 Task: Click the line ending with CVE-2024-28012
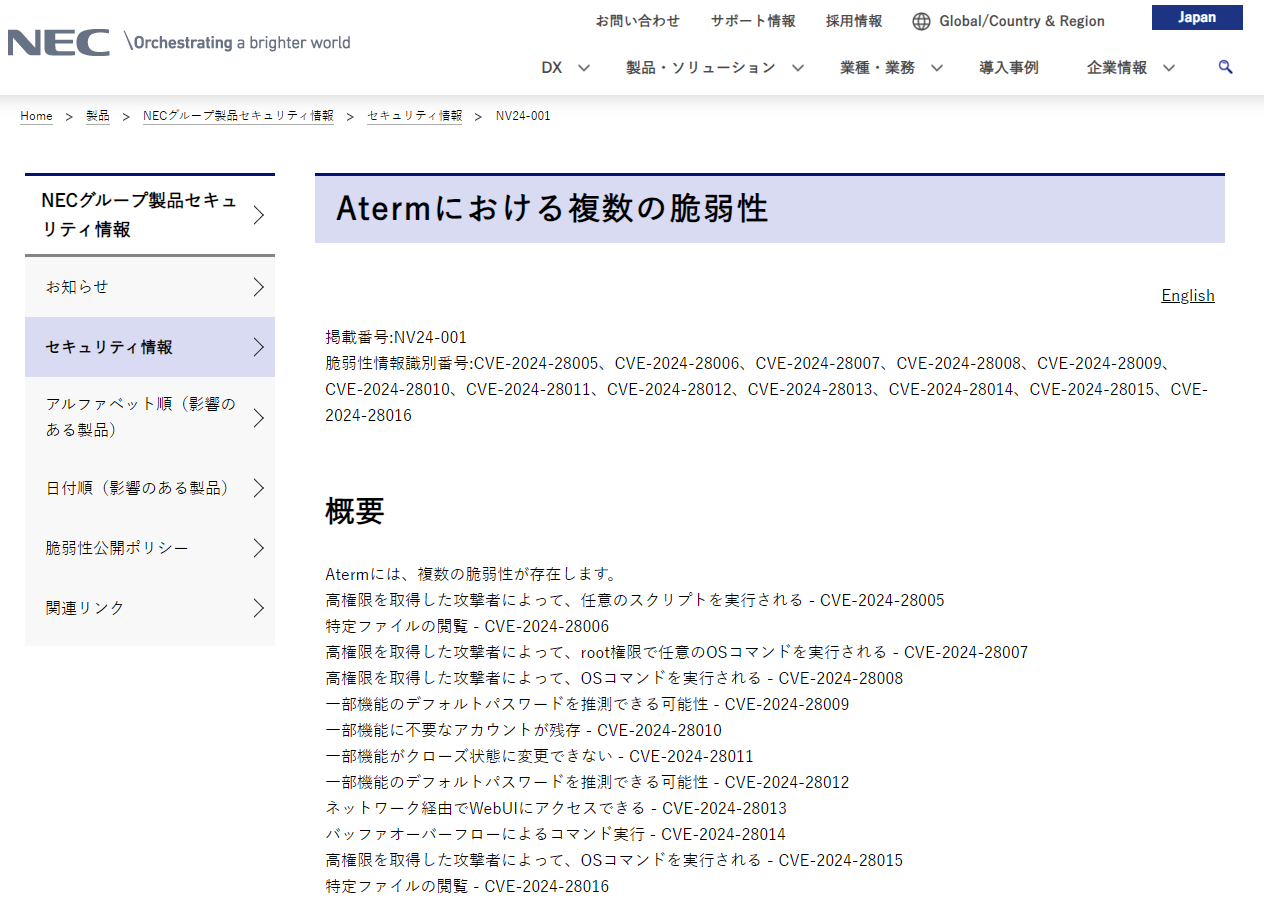tap(587, 782)
